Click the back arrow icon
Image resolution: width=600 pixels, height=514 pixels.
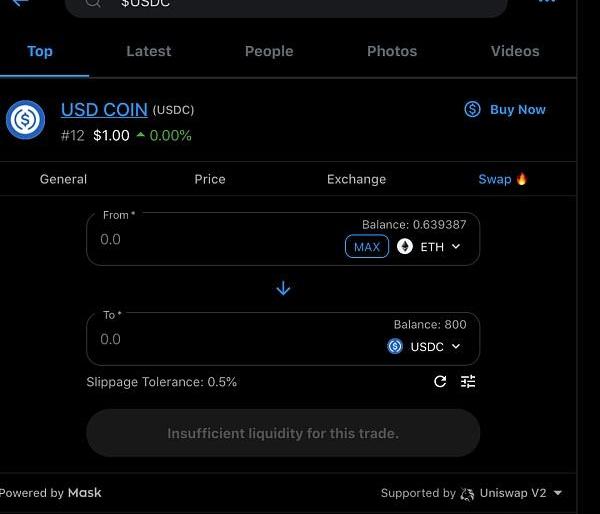coord(20,3)
